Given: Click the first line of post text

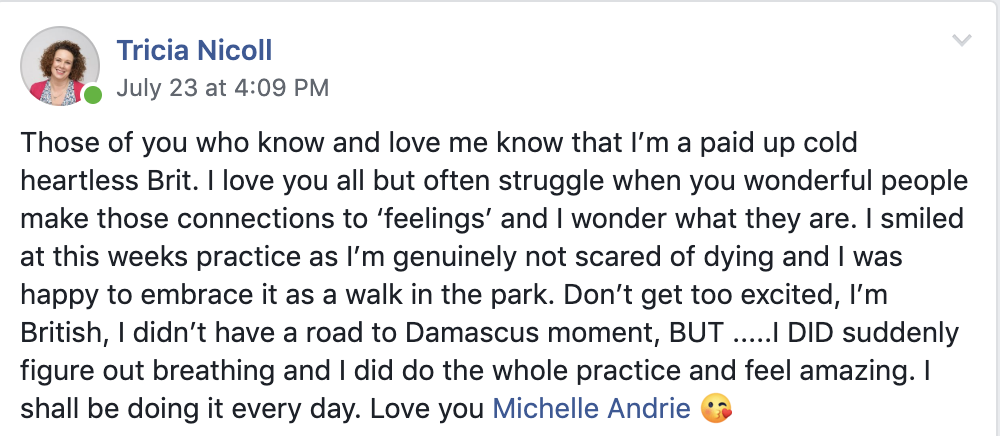Looking at the screenshot, I should click(440, 145).
